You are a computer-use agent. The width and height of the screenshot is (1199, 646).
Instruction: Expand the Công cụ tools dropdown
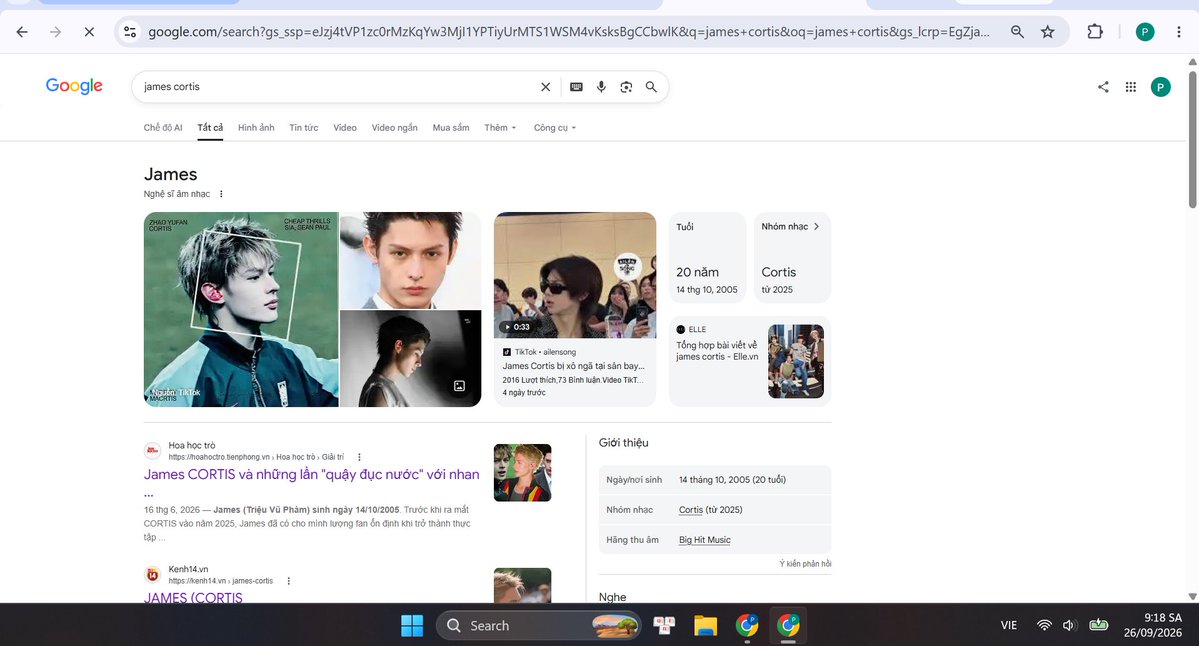point(554,128)
